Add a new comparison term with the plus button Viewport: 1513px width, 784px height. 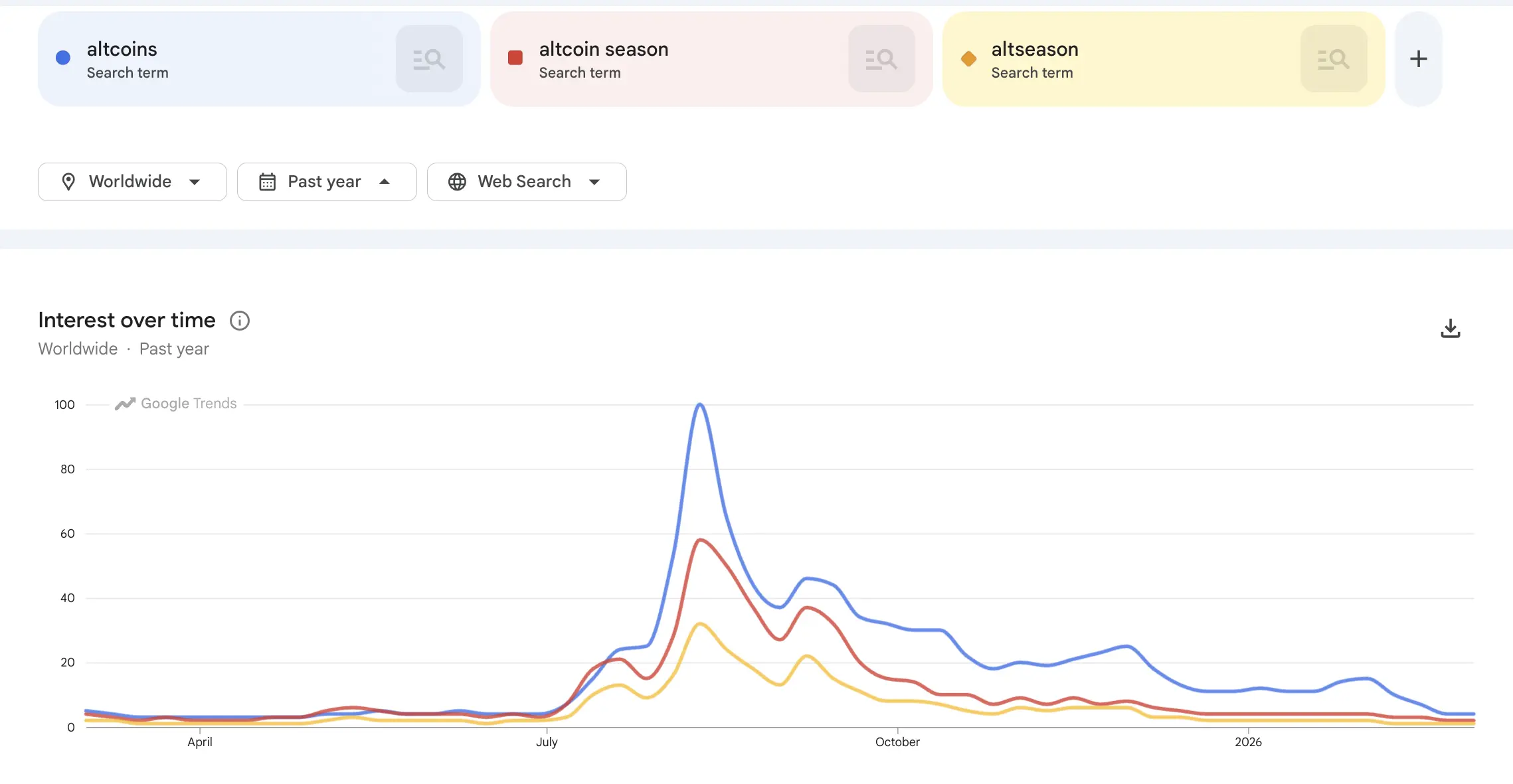coord(1419,58)
